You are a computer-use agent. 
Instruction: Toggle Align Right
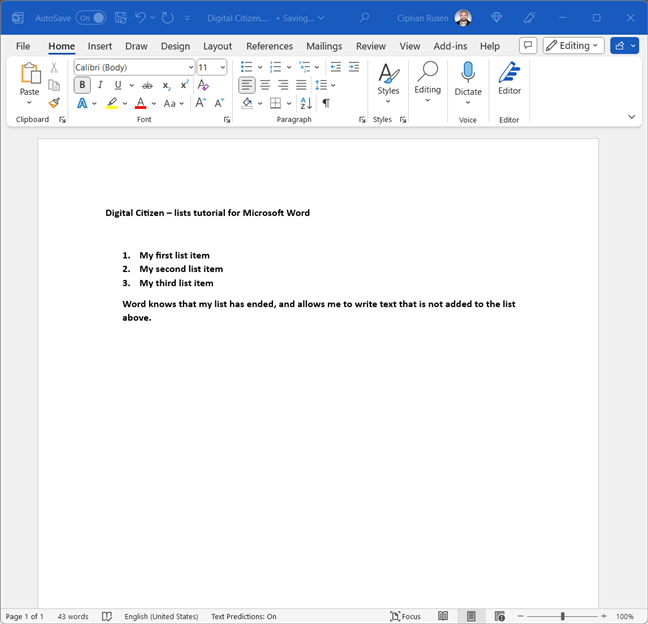[x=283, y=85]
